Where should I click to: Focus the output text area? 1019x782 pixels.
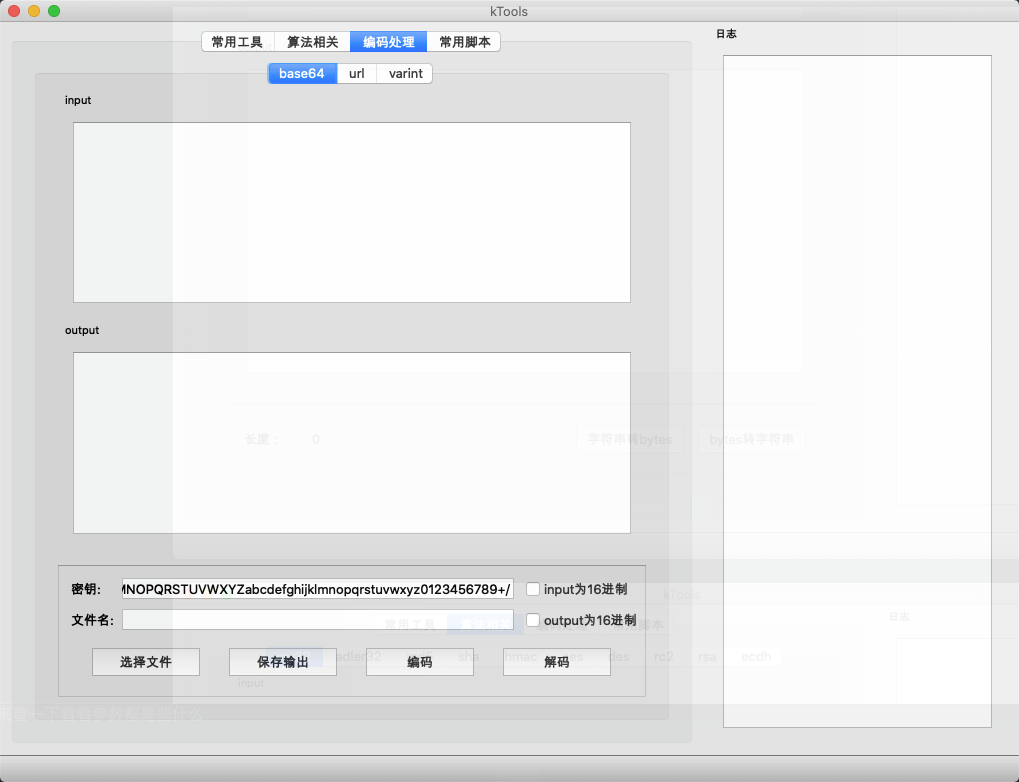pyautogui.click(x=352, y=443)
